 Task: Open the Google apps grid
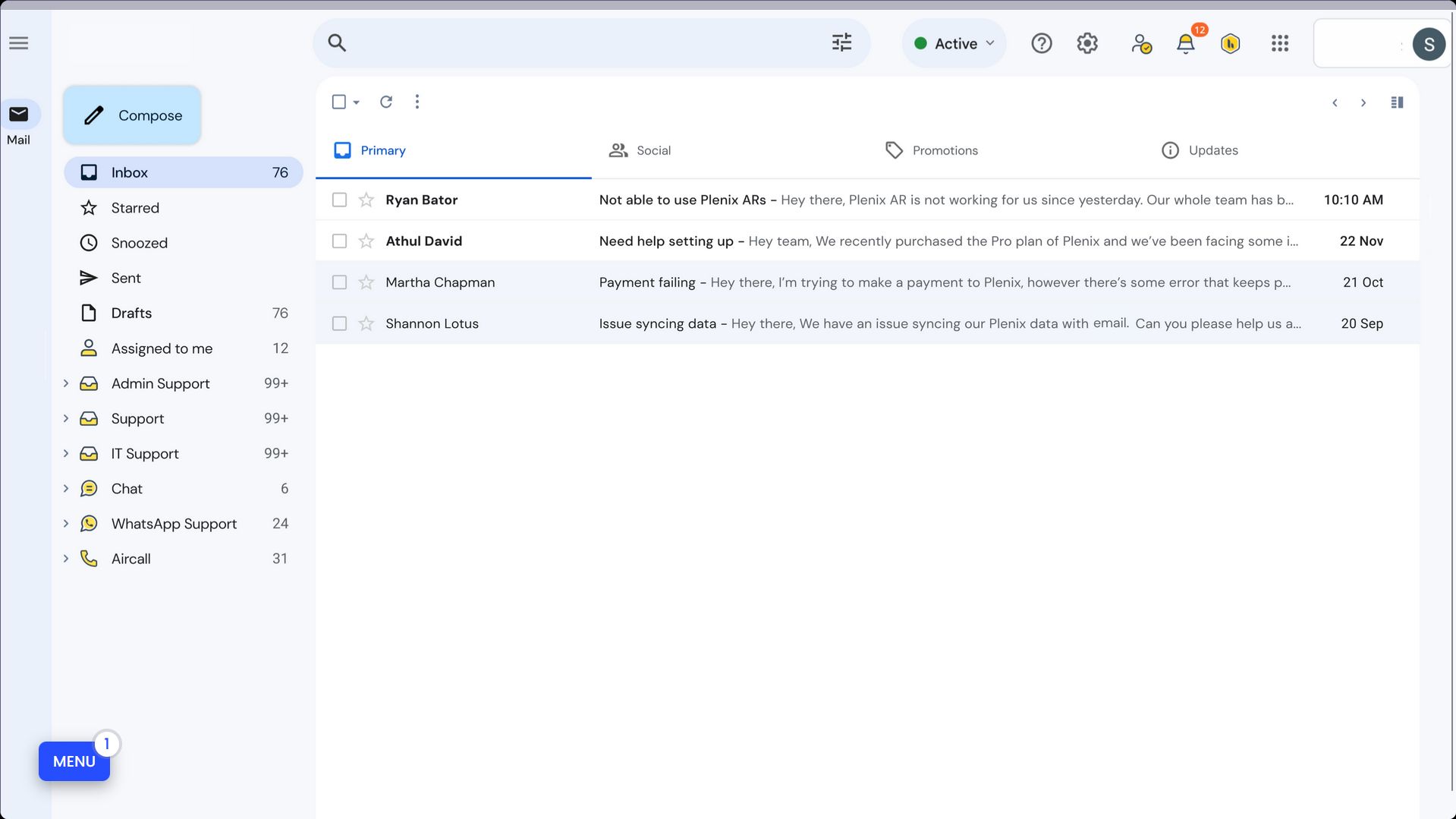pos(1279,43)
